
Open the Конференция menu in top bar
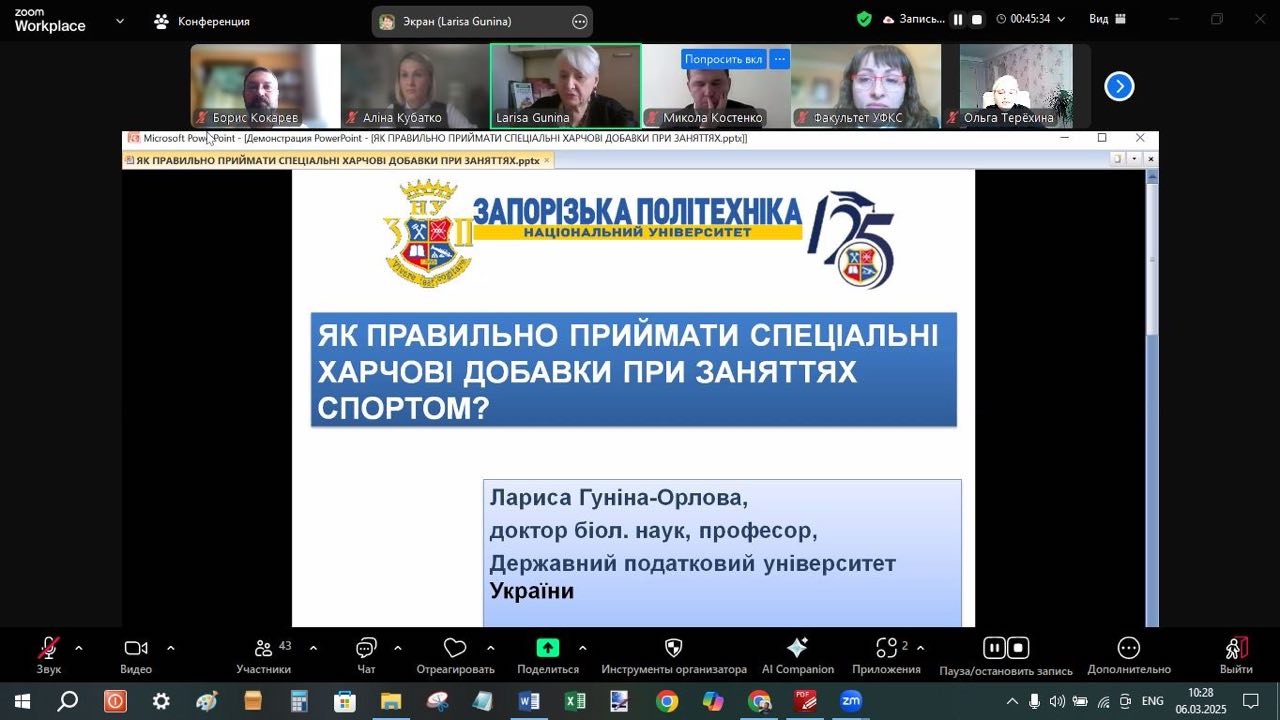(x=202, y=21)
